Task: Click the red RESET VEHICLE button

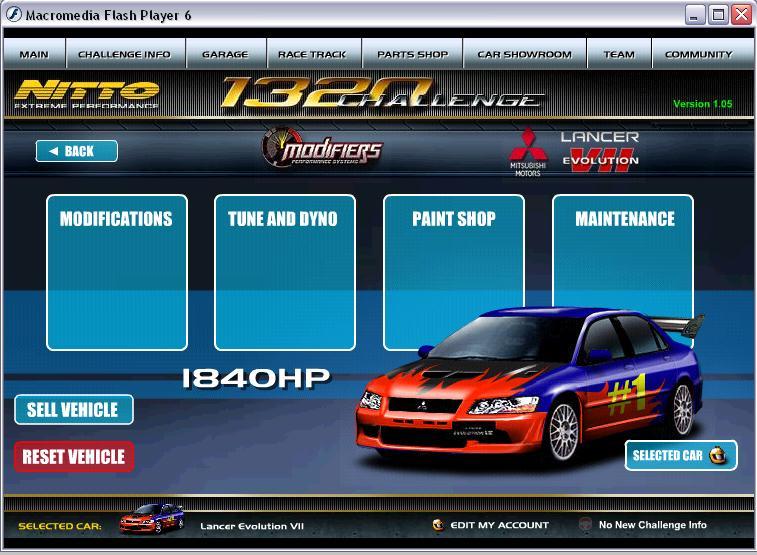Action: pos(74,457)
